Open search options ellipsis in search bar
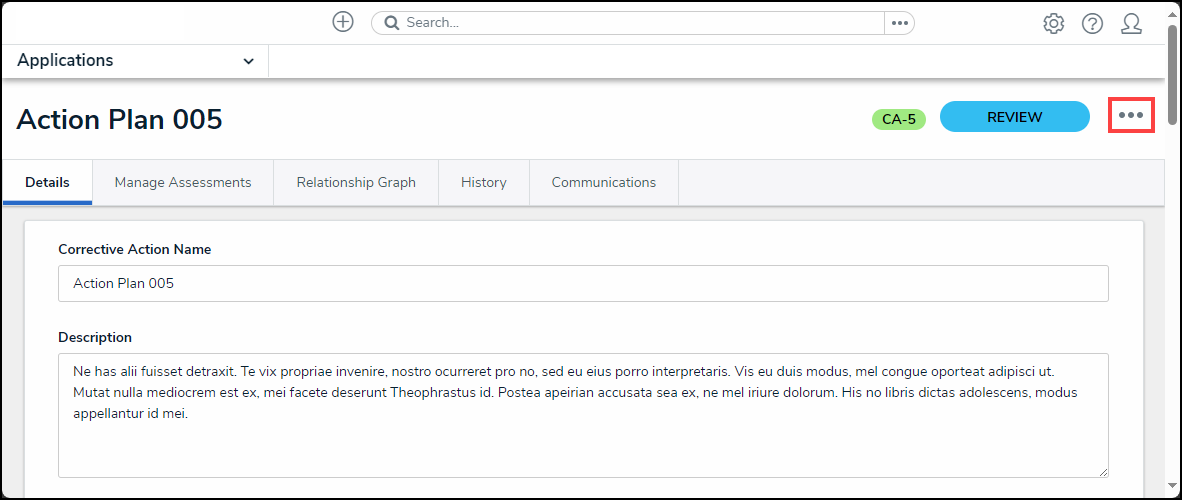Viewport: 1182px width, 500px height. pyautogui.click(x=899, y=23)
